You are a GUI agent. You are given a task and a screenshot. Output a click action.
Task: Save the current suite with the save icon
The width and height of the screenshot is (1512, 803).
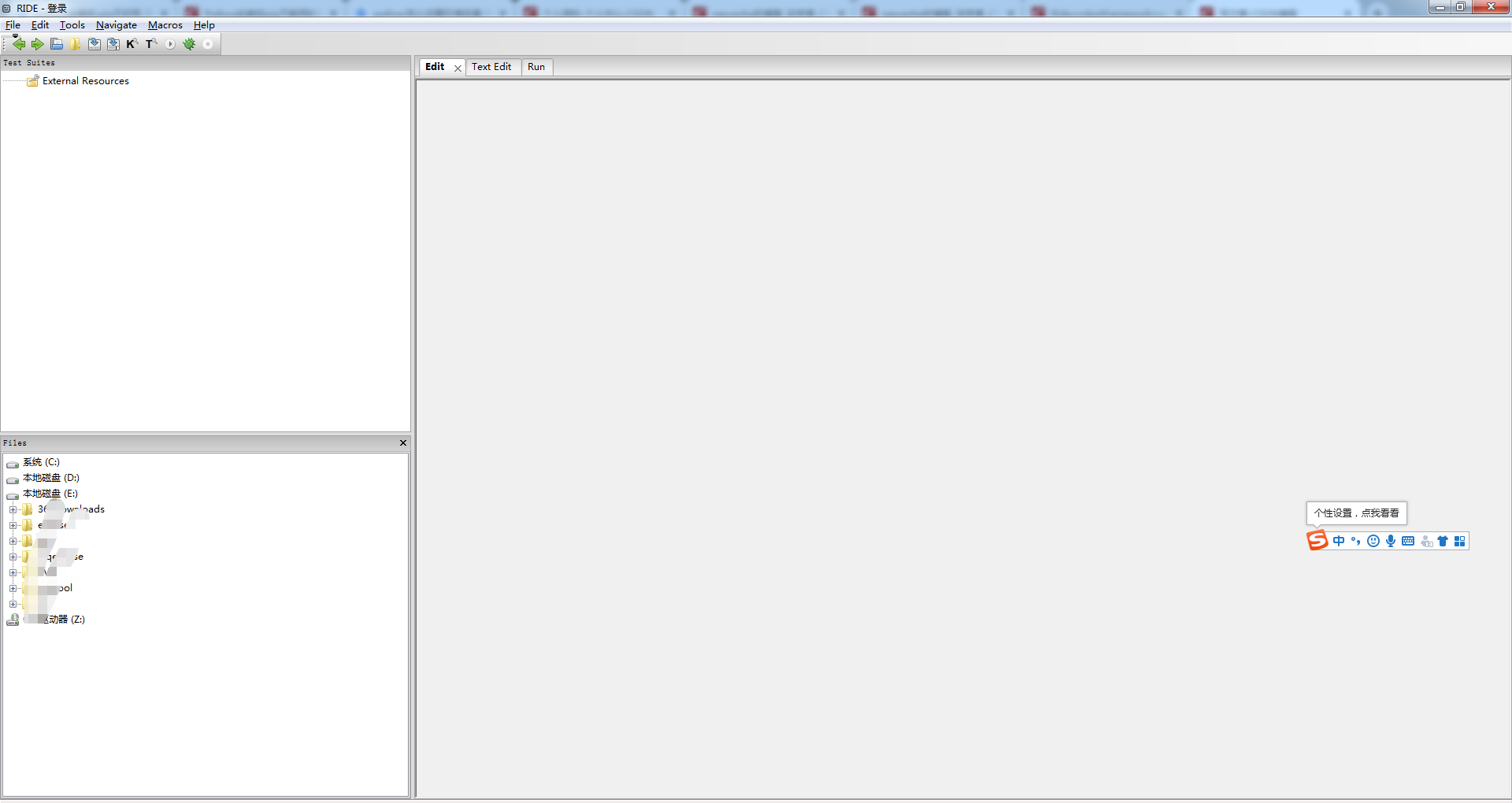94,44
